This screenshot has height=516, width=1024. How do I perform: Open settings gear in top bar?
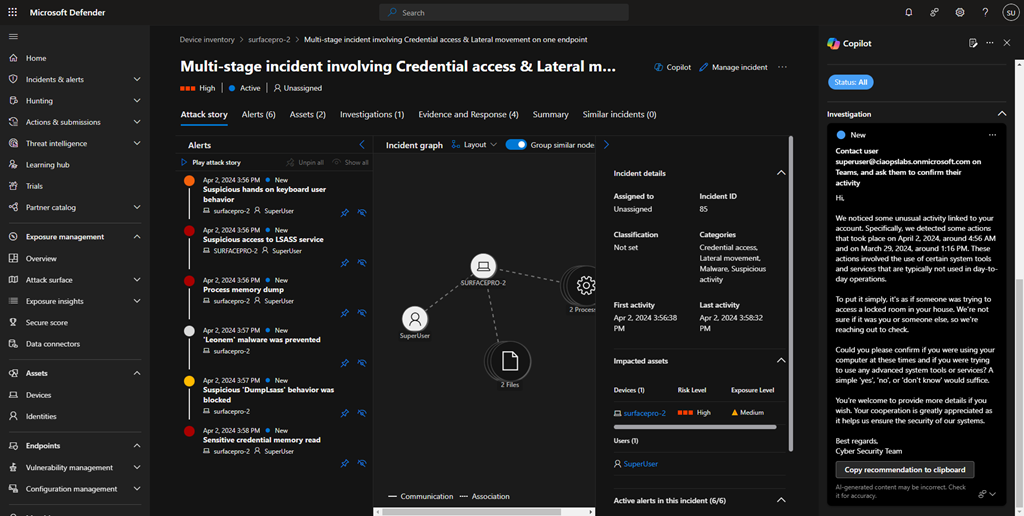pyautogui.click(x=959, y=13)
